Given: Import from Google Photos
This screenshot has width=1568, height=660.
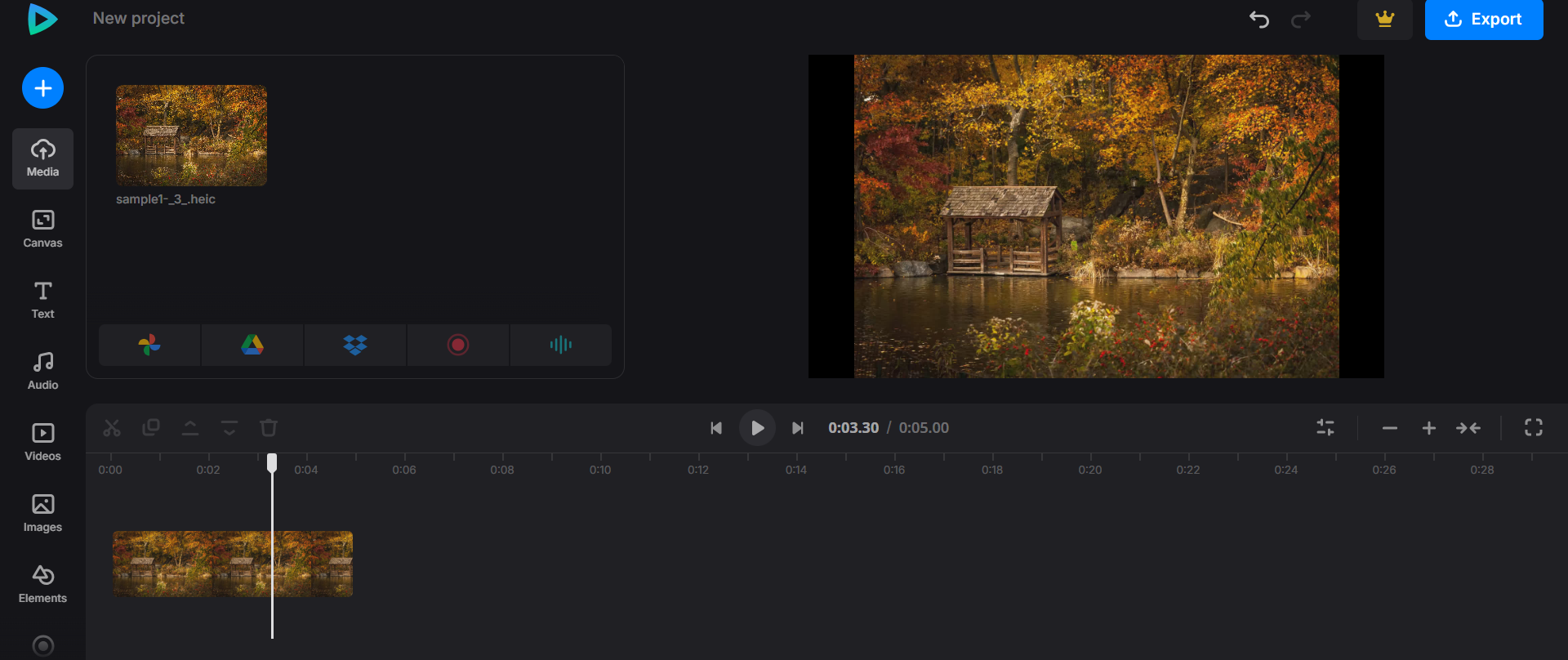Looking at the screenshot, I should [149, 345].
